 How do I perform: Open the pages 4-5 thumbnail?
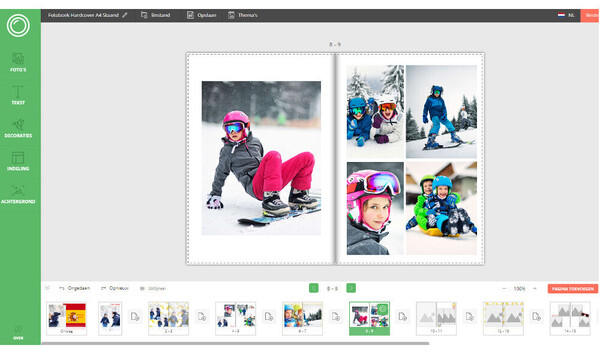point(235,318)
